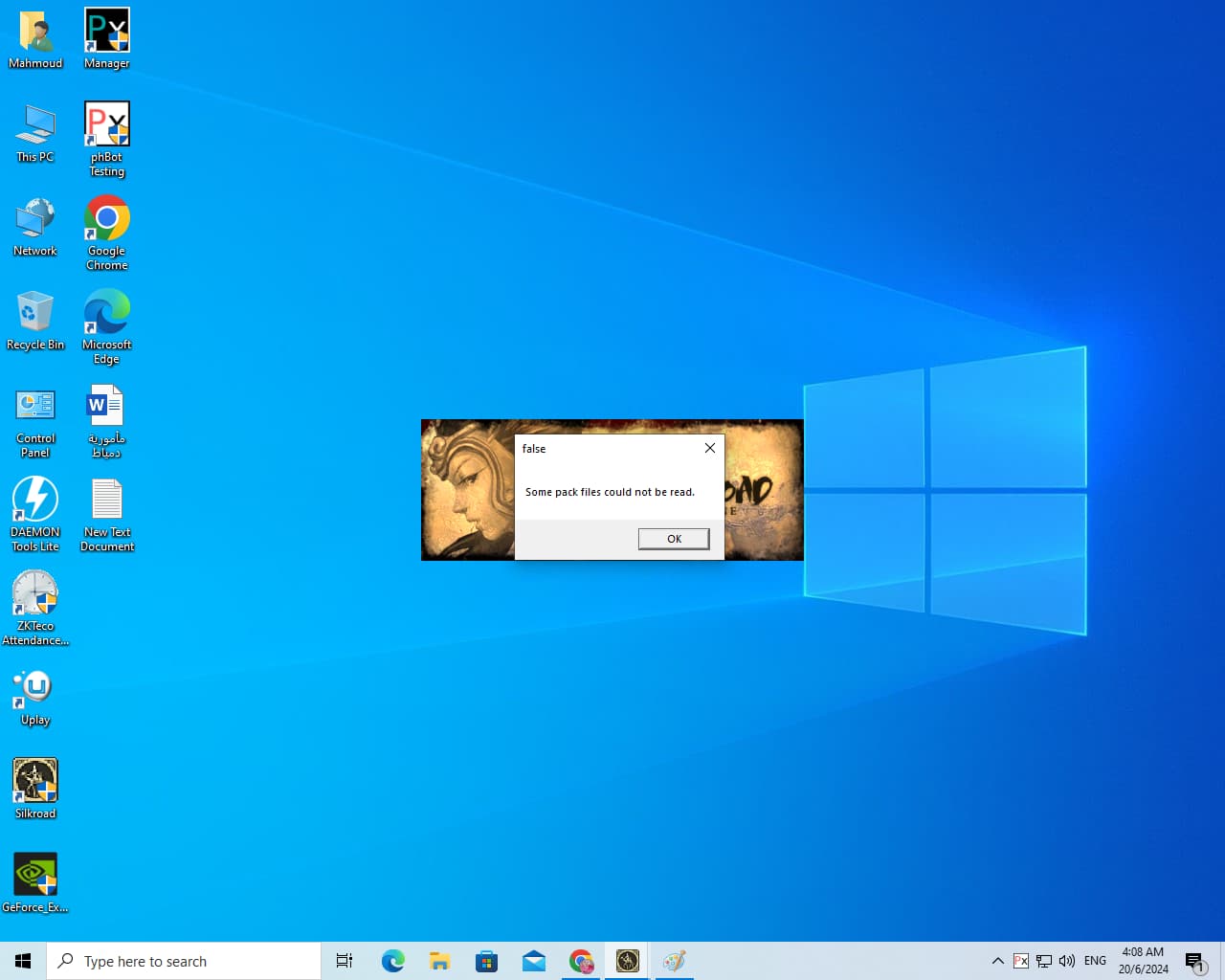Open the volume control in tray

click(x=1067, y=961)
